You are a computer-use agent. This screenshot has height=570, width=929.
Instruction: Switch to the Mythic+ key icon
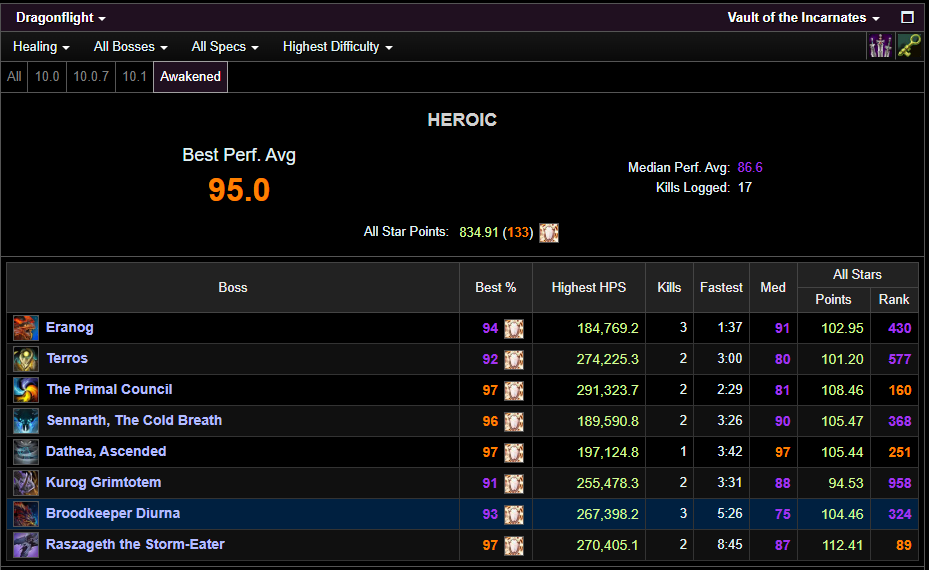click(x=909, y=46)
